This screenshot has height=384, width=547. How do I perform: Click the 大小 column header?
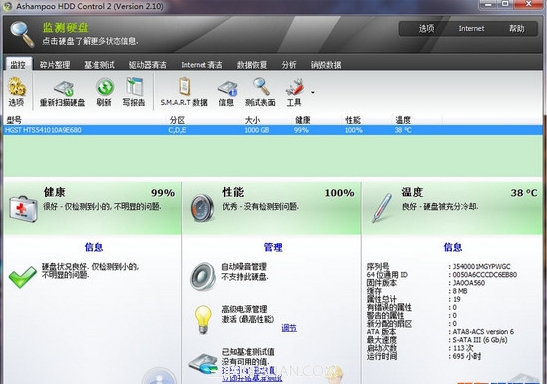pos(252,120)
